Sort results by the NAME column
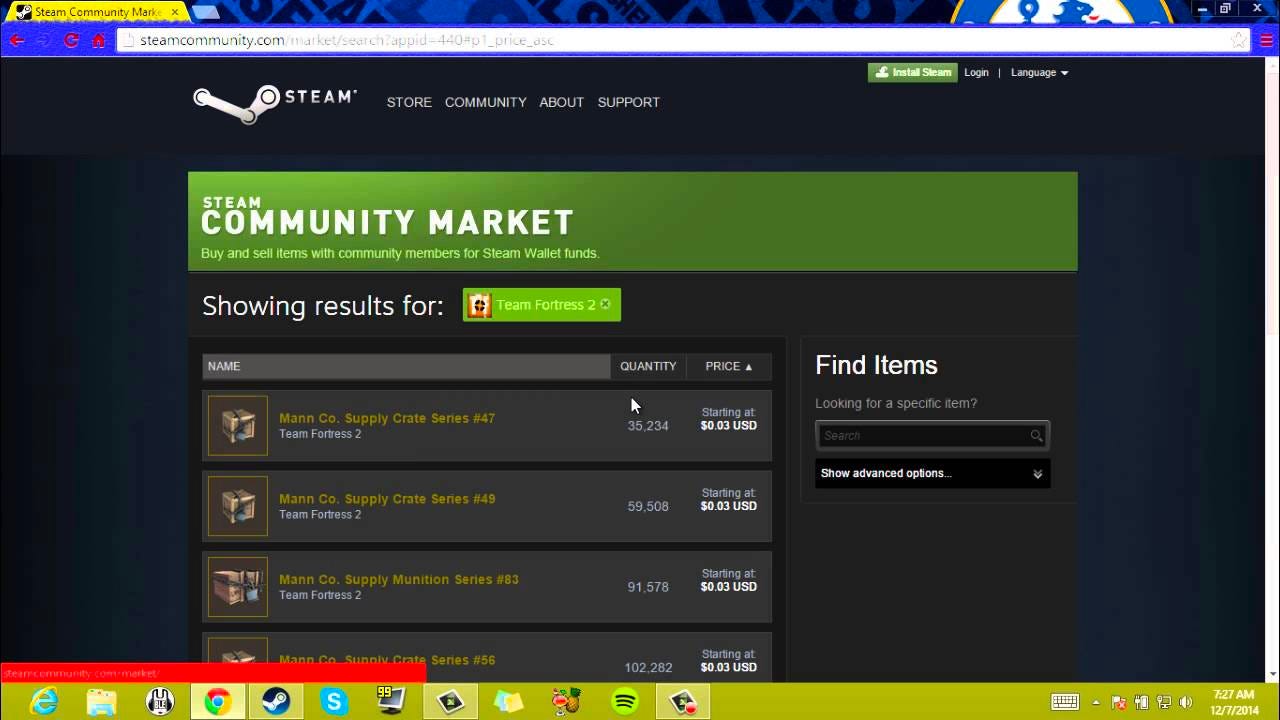Image resolution: width=1280 pixels, height=720 pixels. point(406,366)
